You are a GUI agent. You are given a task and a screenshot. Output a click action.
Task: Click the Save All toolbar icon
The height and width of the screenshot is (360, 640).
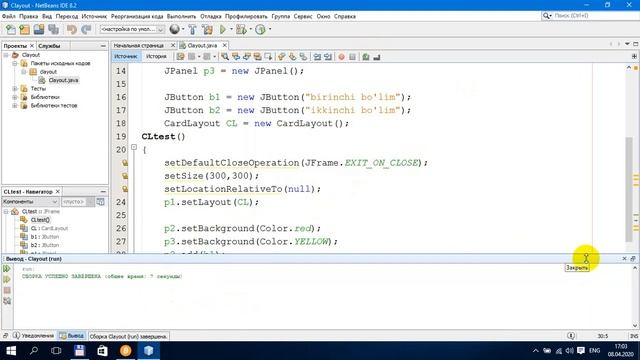click(53, 29)
